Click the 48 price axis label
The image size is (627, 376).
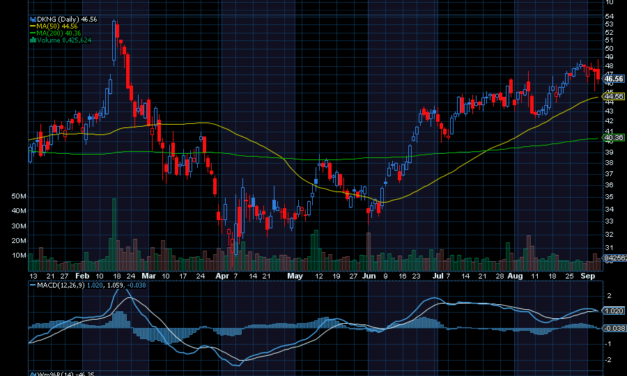[609, 66]
